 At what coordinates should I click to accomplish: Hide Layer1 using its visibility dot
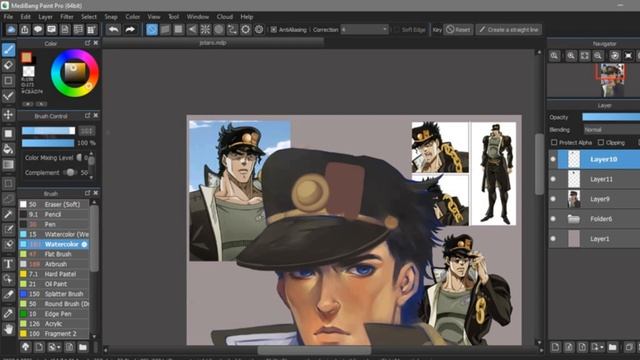[x=553, y=239]
